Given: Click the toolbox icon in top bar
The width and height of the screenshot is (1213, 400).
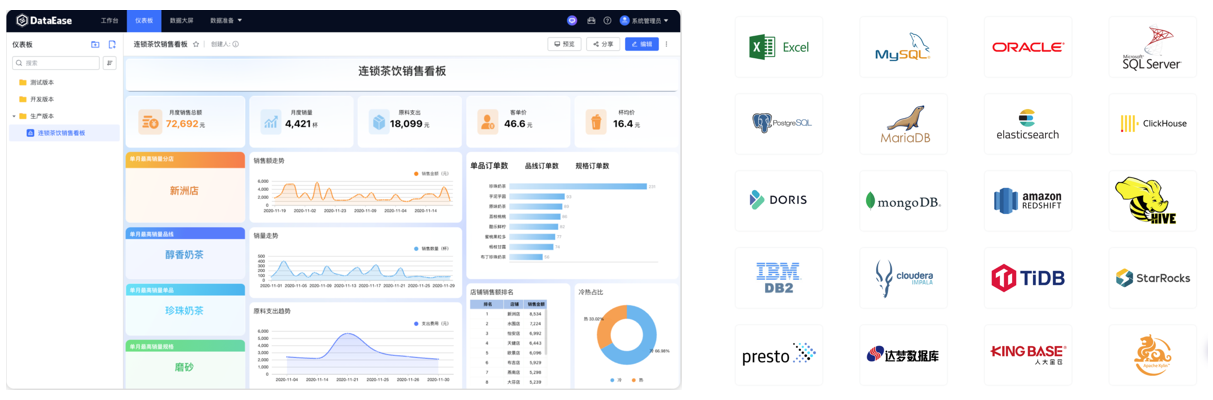Looking at the screenshot, I should coord(590,20).
